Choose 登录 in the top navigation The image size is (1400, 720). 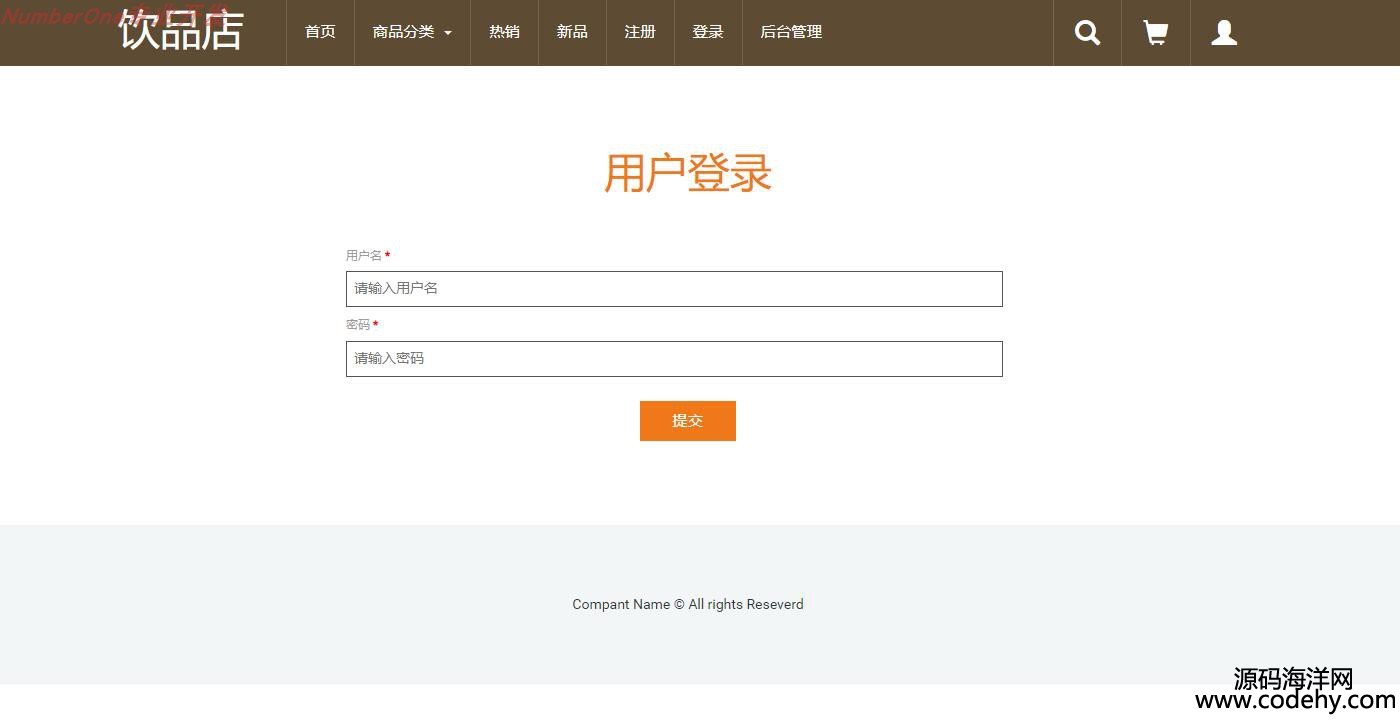coord(708,32)
